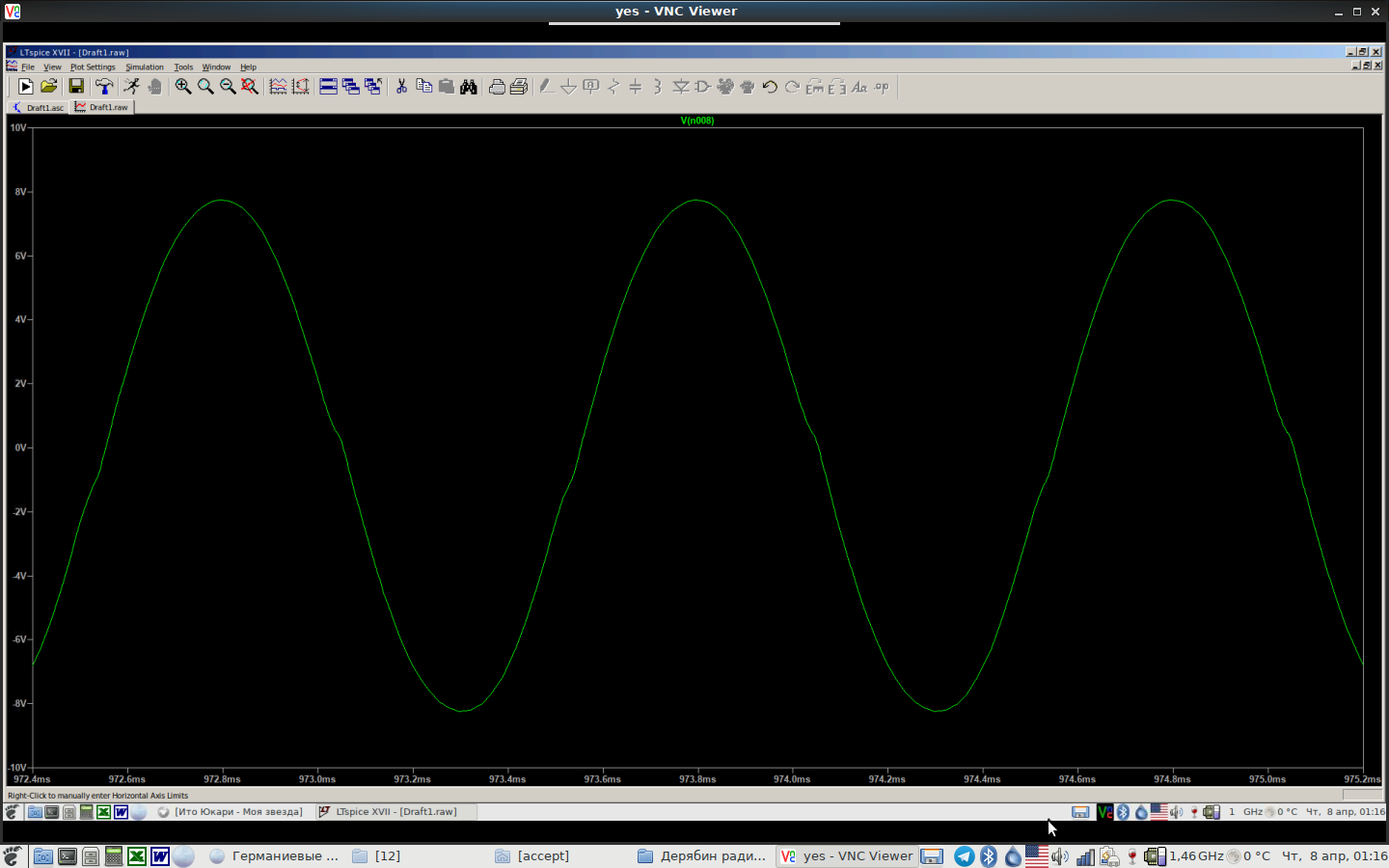Click the Find binoculars icon
Viewport: 1389px width, 868px height.
pyautogui.click(x=469, y=87)
